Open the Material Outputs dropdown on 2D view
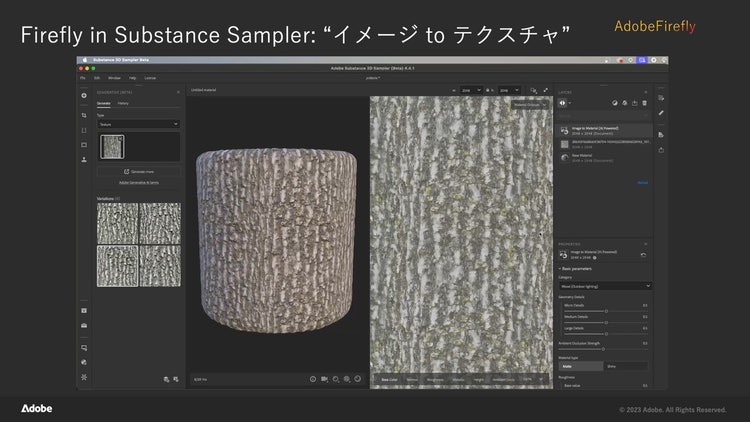This screenshot has width=750, height=422. (x=530, y=105)
